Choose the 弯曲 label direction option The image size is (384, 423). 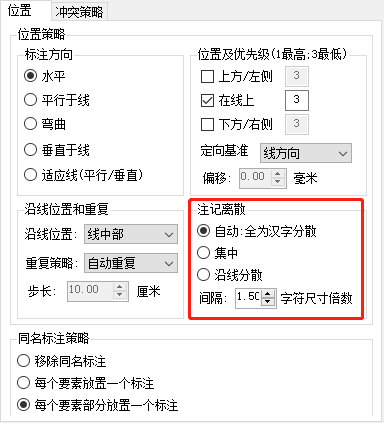pos(45,124)
